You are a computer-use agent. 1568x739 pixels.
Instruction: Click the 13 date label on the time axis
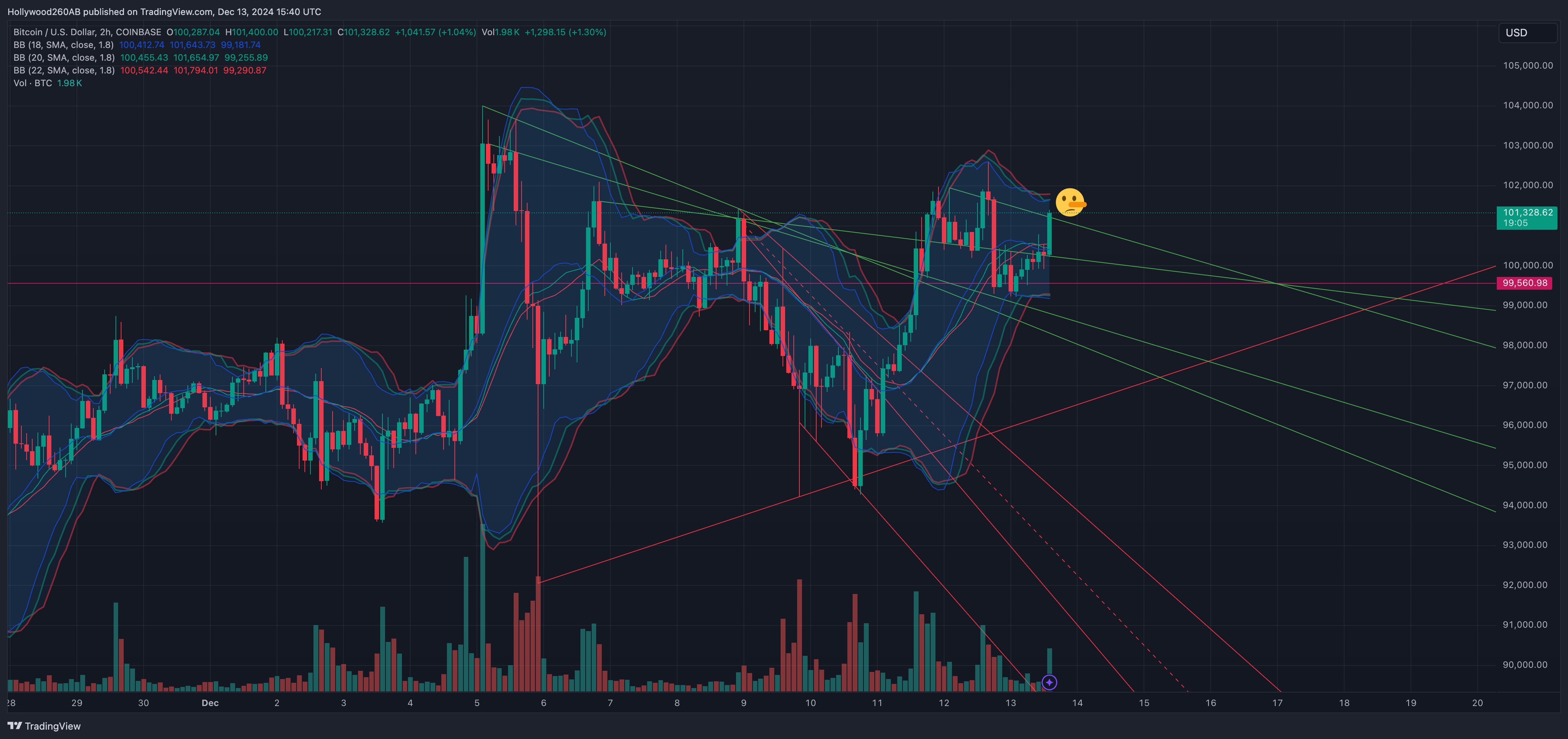1010,703
